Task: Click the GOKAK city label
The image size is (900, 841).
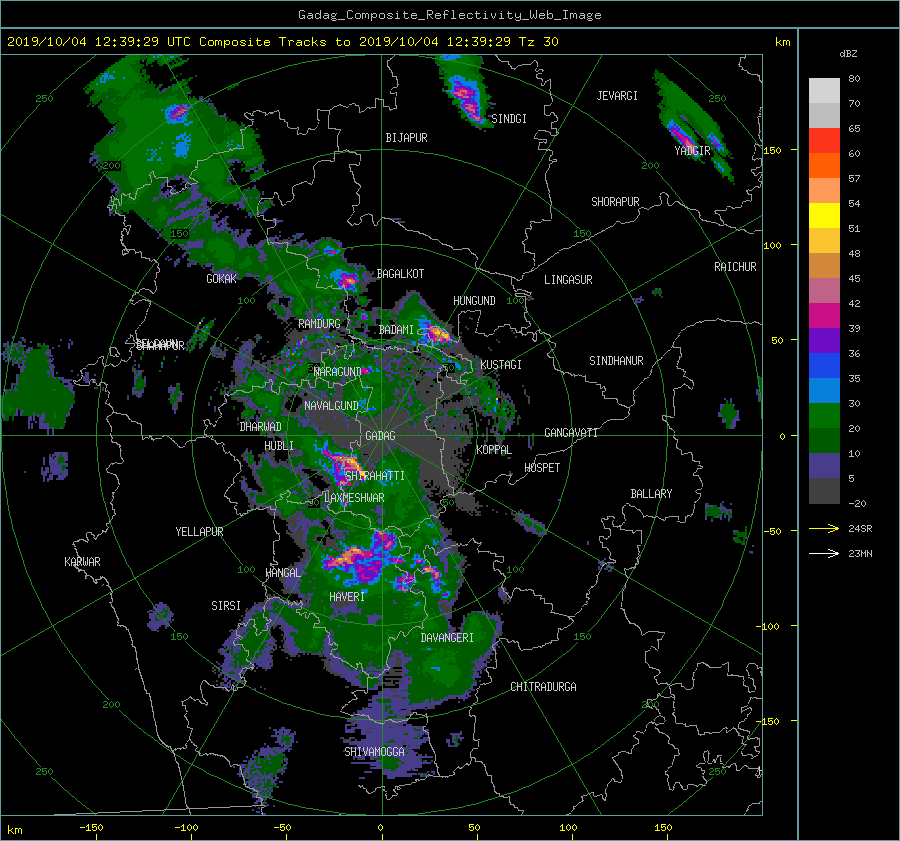Action: point(222,279)
